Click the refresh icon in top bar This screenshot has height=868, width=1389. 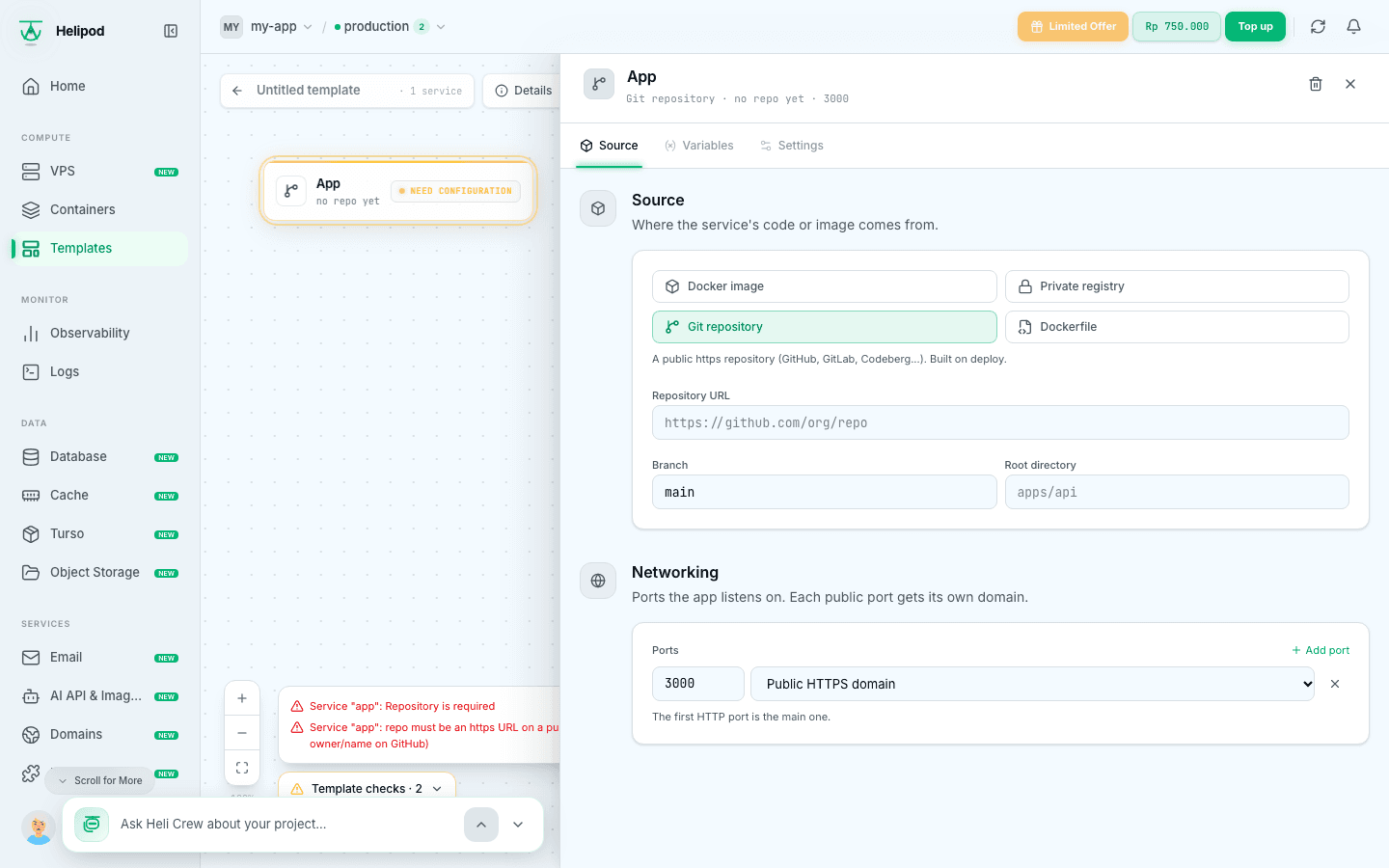(x=1318, y=27)
